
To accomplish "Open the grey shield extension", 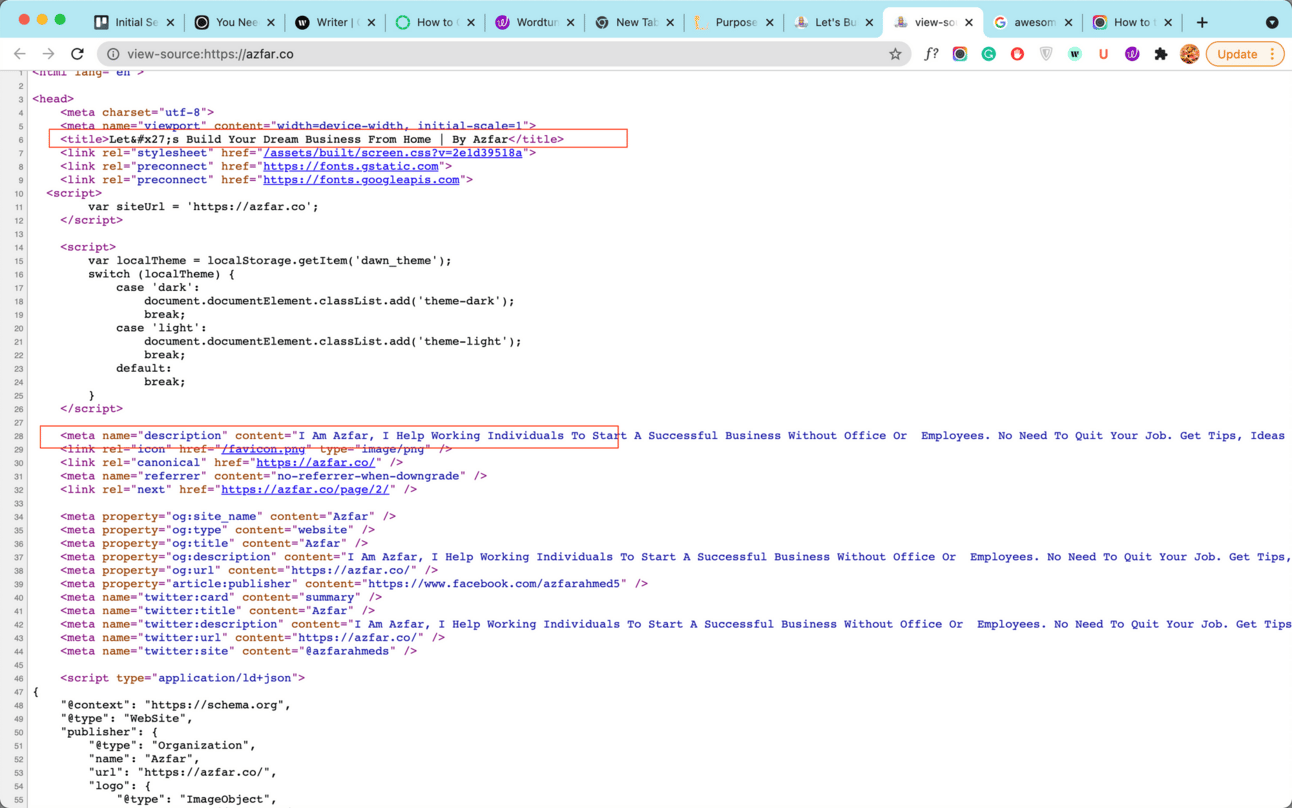I will pos(1046,54).
